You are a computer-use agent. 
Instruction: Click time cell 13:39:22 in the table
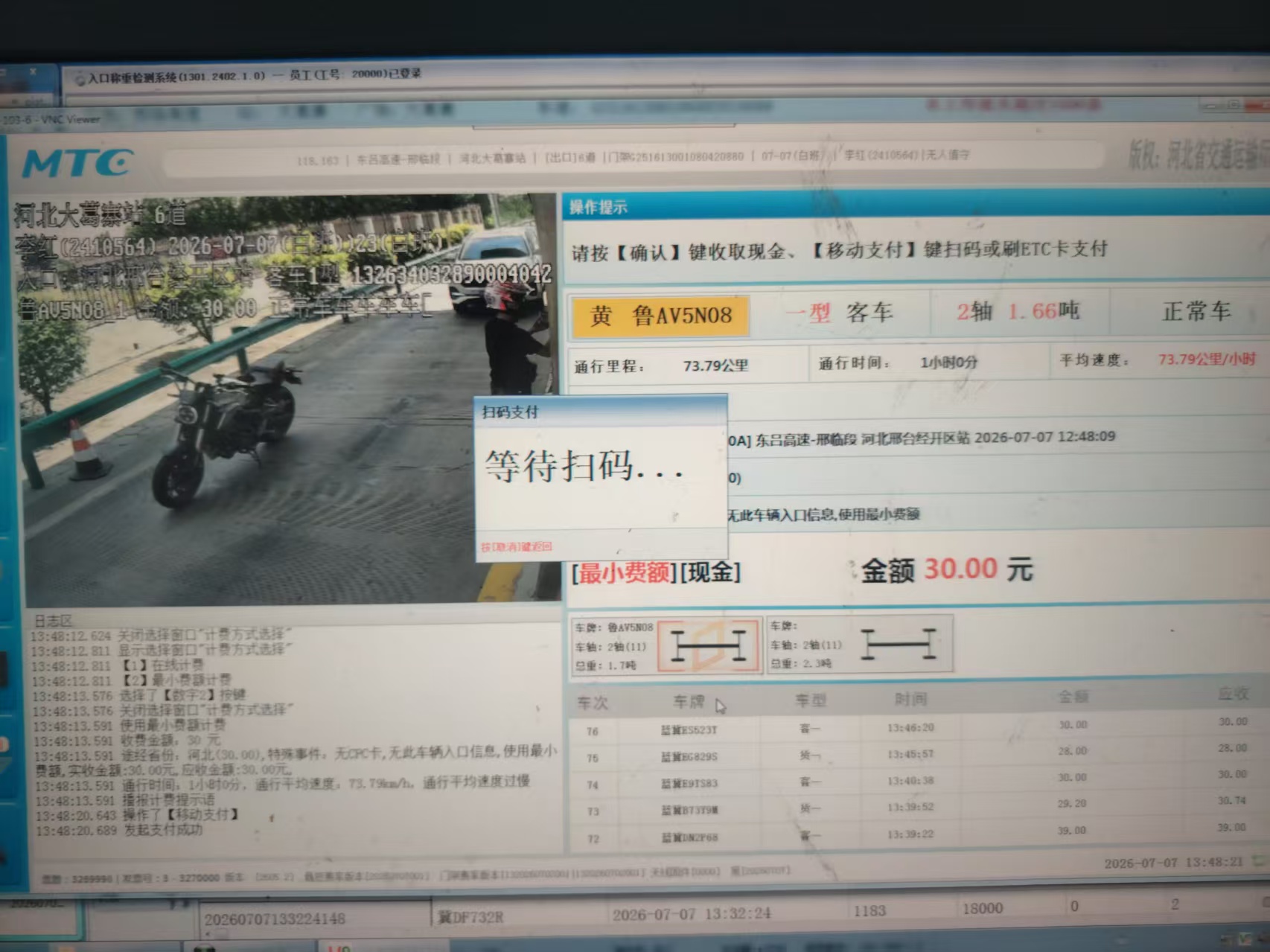(910, 834)
